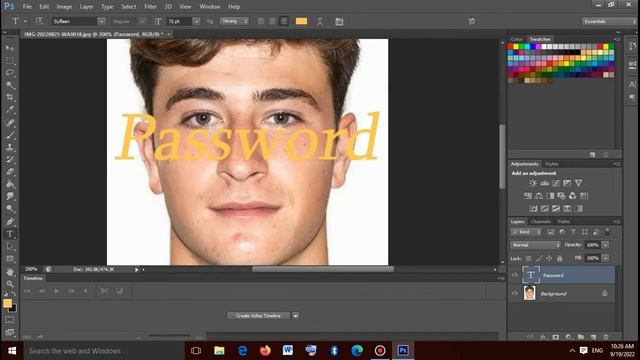Open the layer Opacity dropdown arrow
Image resolution: width=640 pixels, height=360 pixels.
point(606,245)
